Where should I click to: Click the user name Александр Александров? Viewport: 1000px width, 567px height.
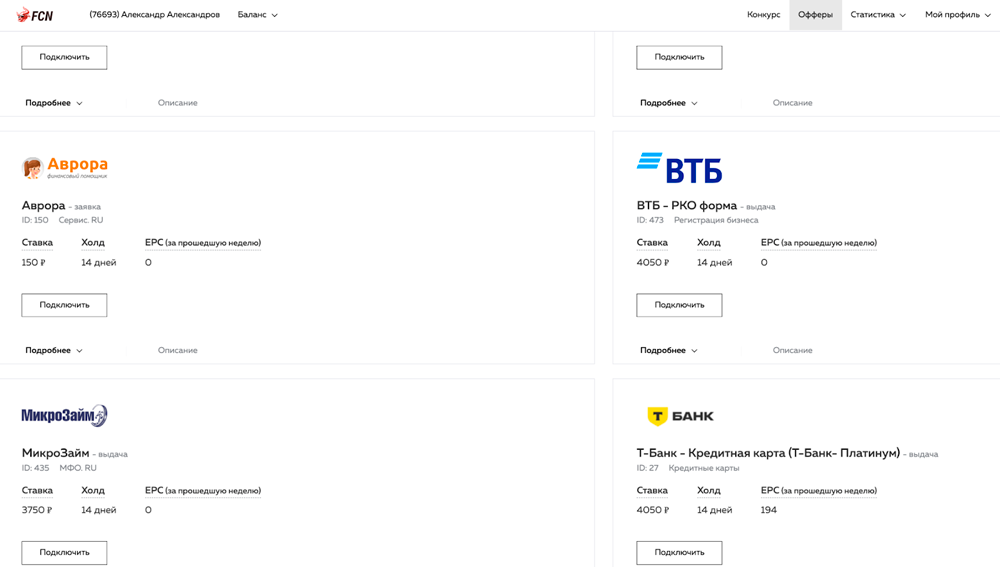click(154, 15)
